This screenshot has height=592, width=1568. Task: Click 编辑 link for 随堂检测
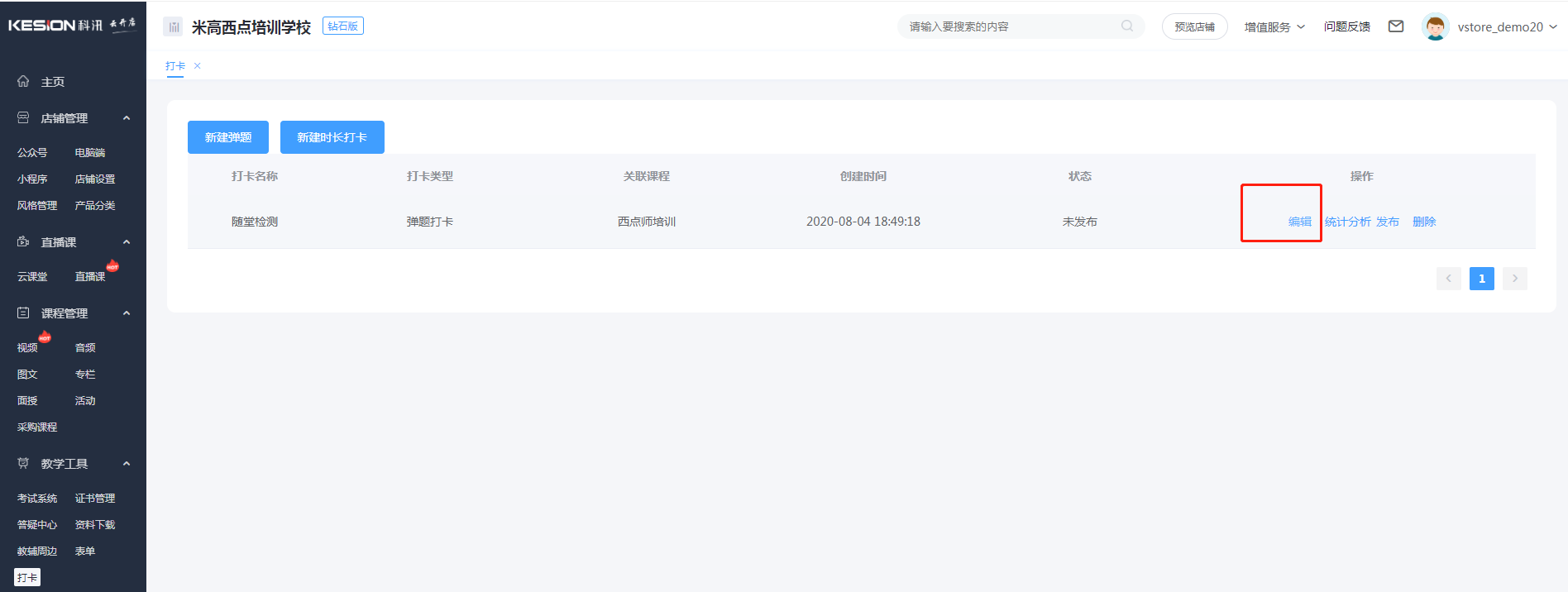[1299, 222]
